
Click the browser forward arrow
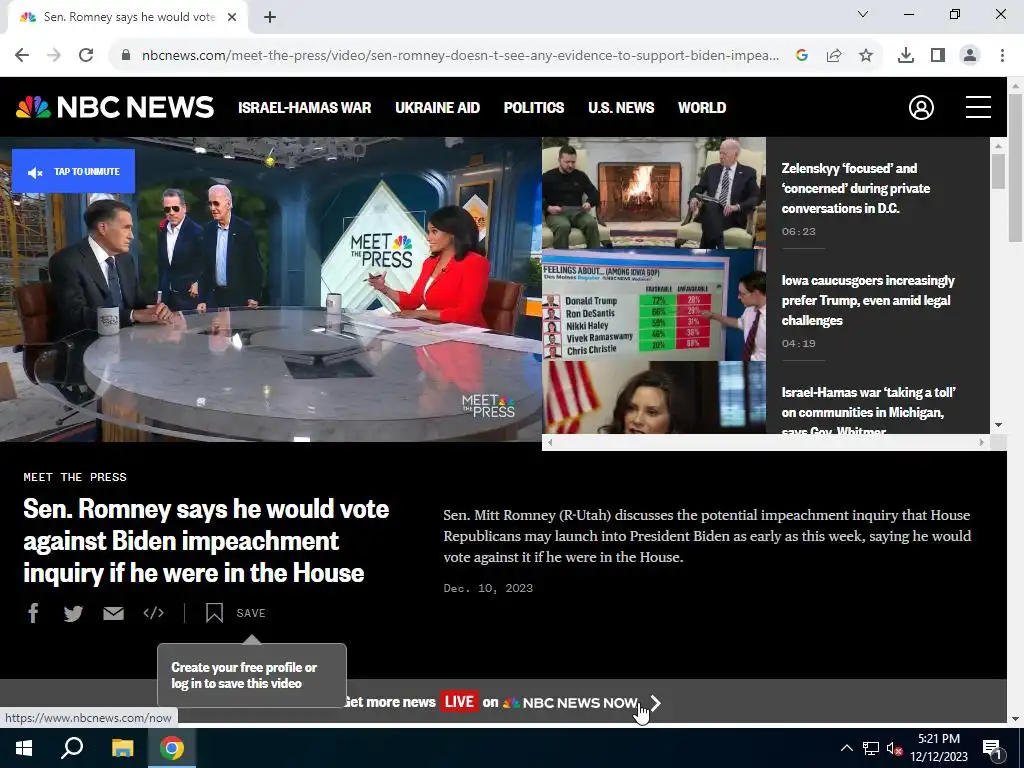[x=54, y=56]
